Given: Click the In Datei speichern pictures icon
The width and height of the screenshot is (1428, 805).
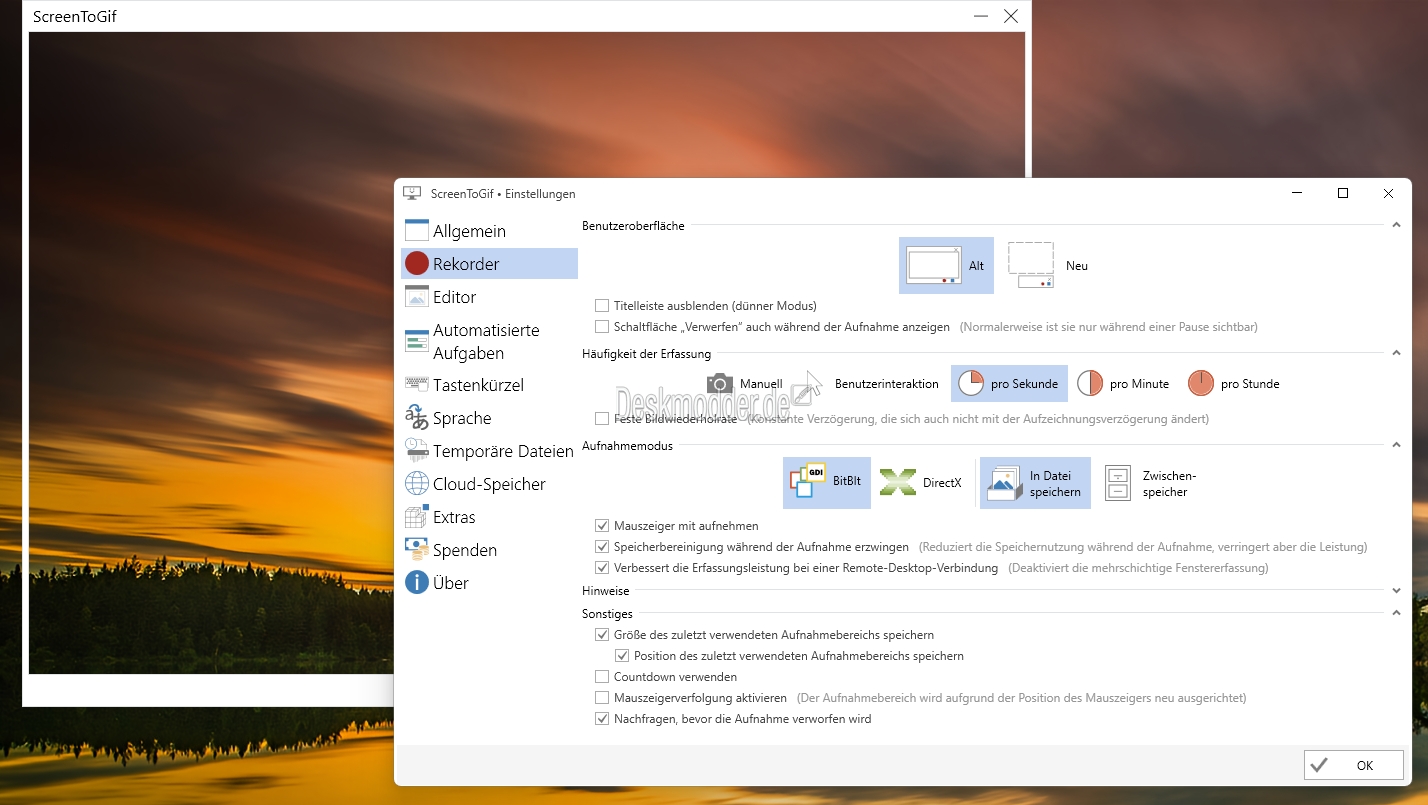Looking at the screenshot, I should pyautogui.click(x=1003, y=483).
